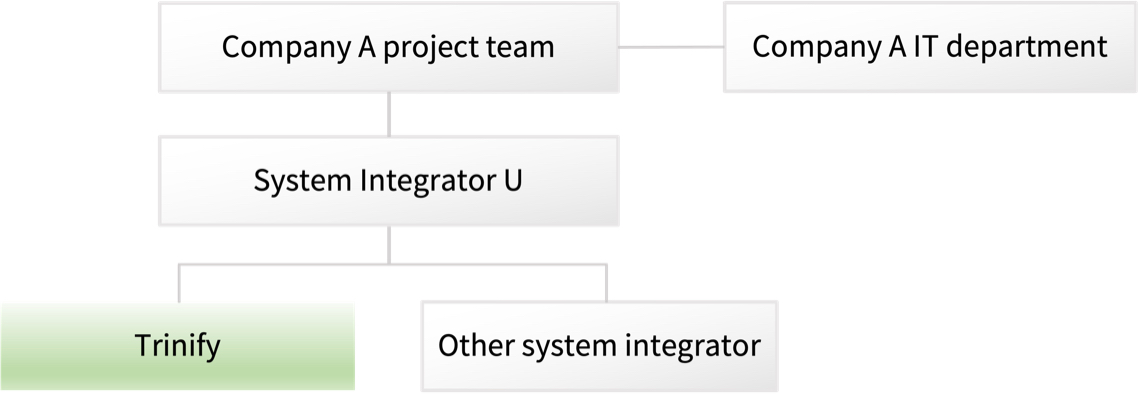Select the Company A project team box
Screen dimensions: 1138x394
pos(388,47)
